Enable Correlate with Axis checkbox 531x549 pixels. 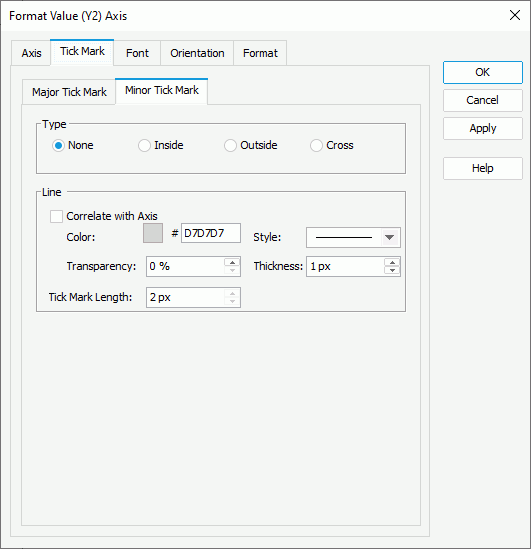coord(56,216)
